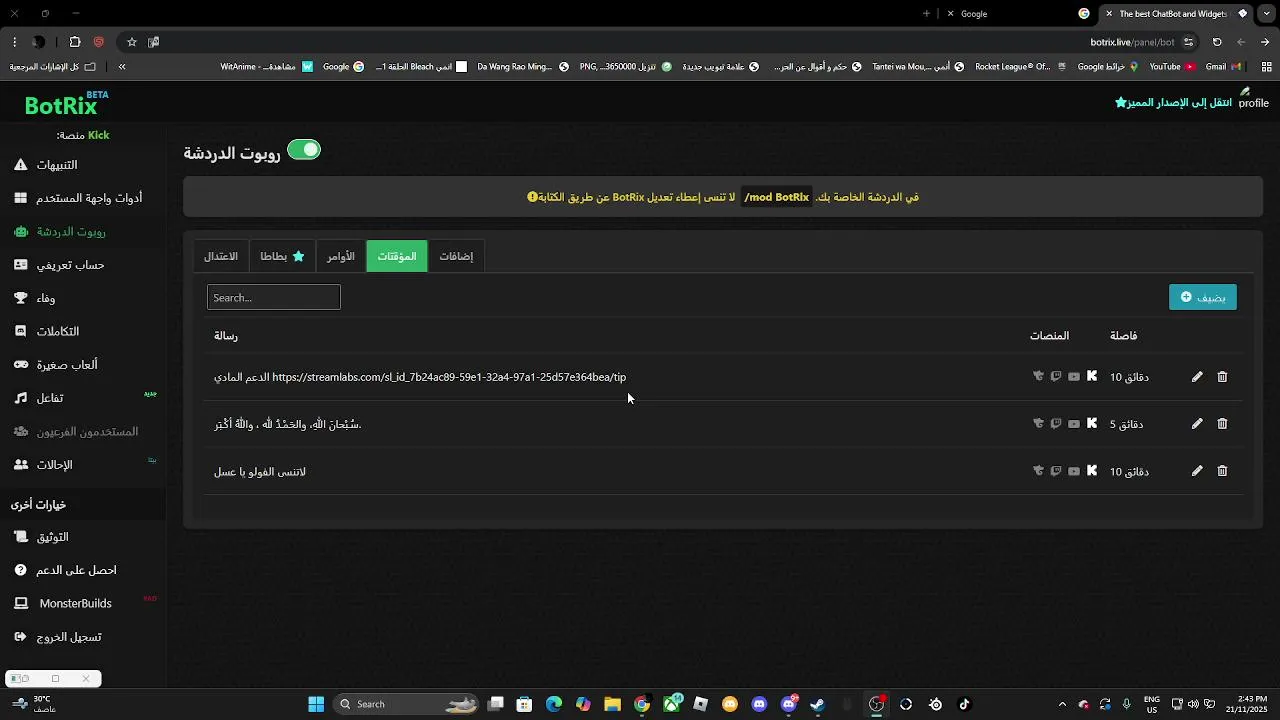This screenshot has width=1280, height=720.
Task: Show hidden system tray icons
Action: coord(1062,704)
